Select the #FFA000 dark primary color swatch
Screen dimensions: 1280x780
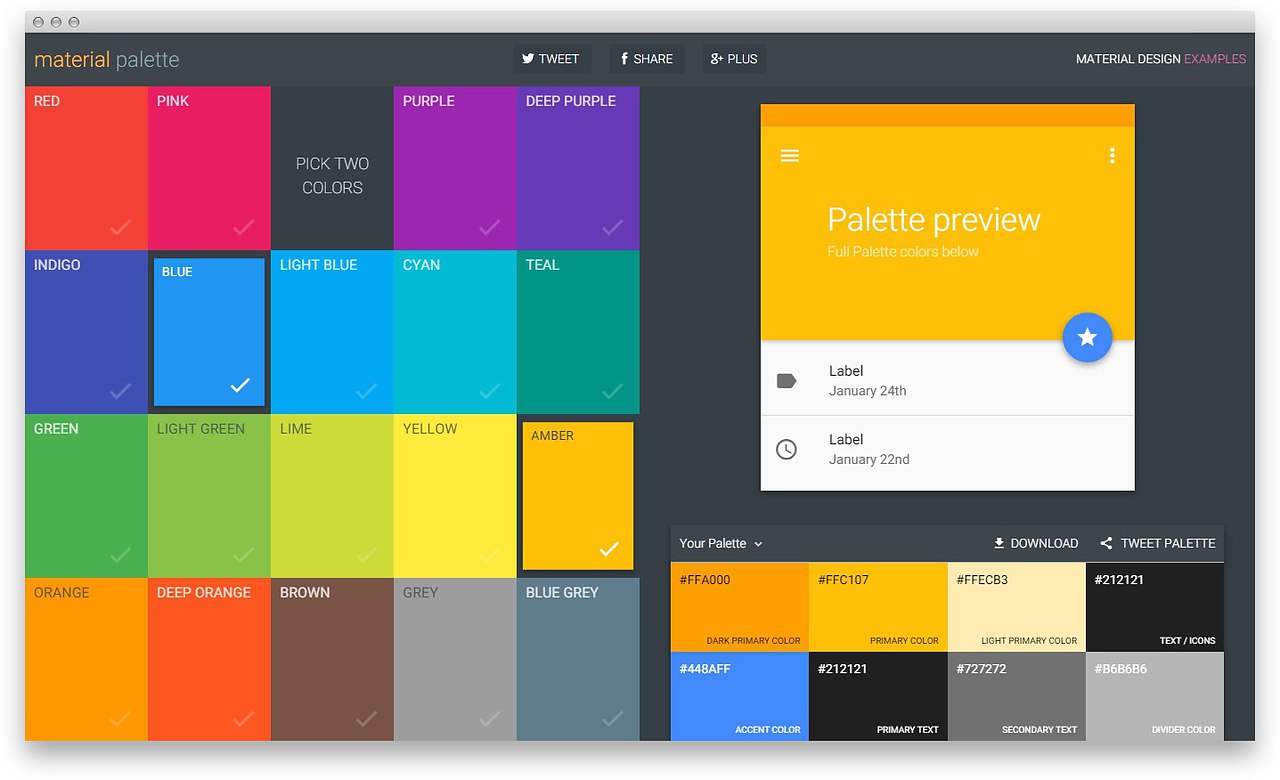point(740,607)
